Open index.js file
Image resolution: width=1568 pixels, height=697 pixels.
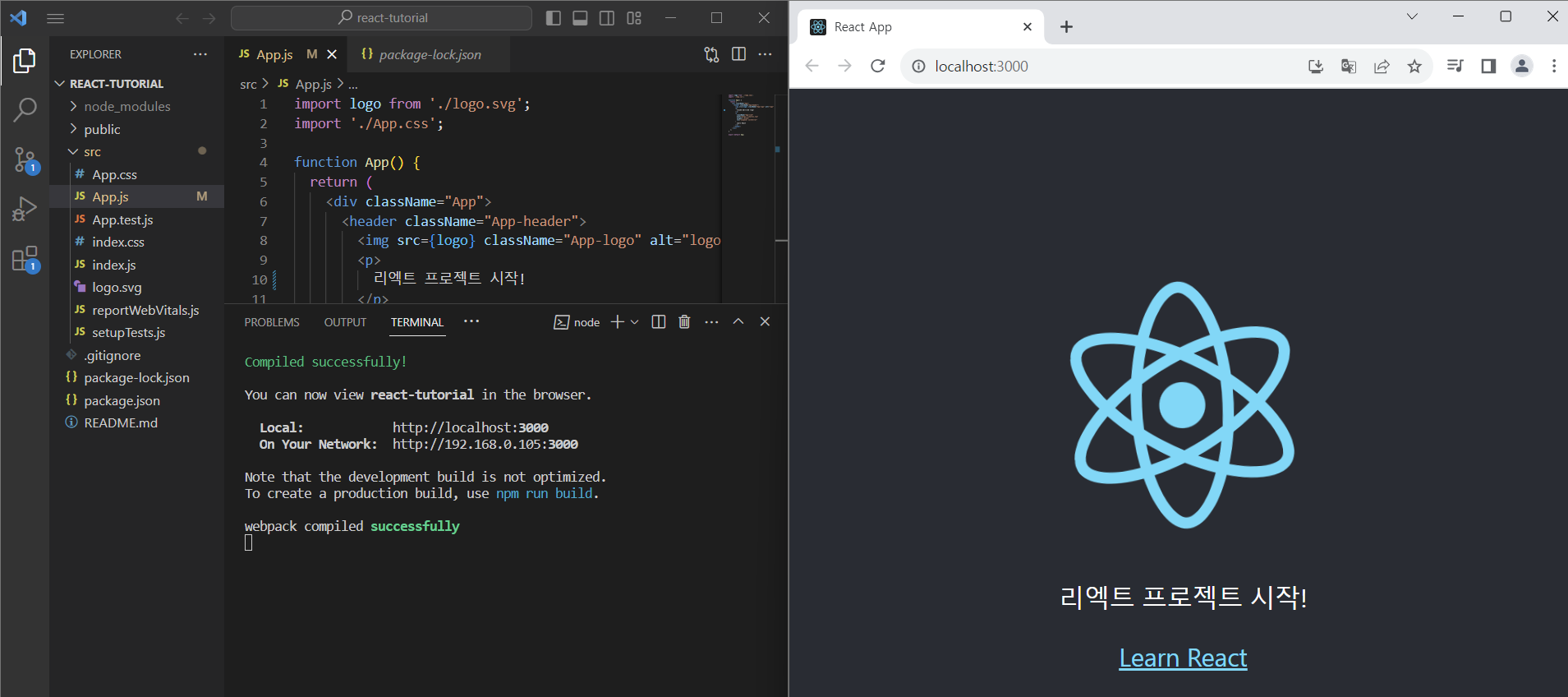[x=136, y=265]
